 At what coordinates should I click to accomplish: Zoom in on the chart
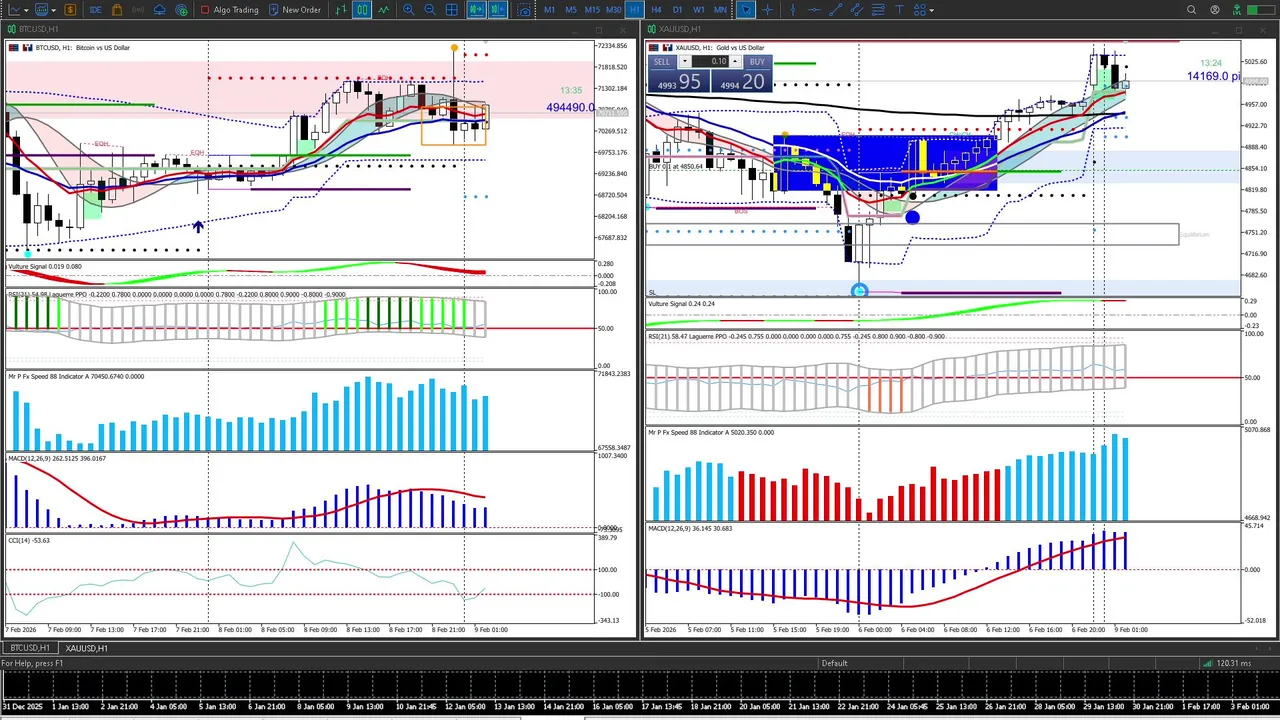(x=409, y=10)
